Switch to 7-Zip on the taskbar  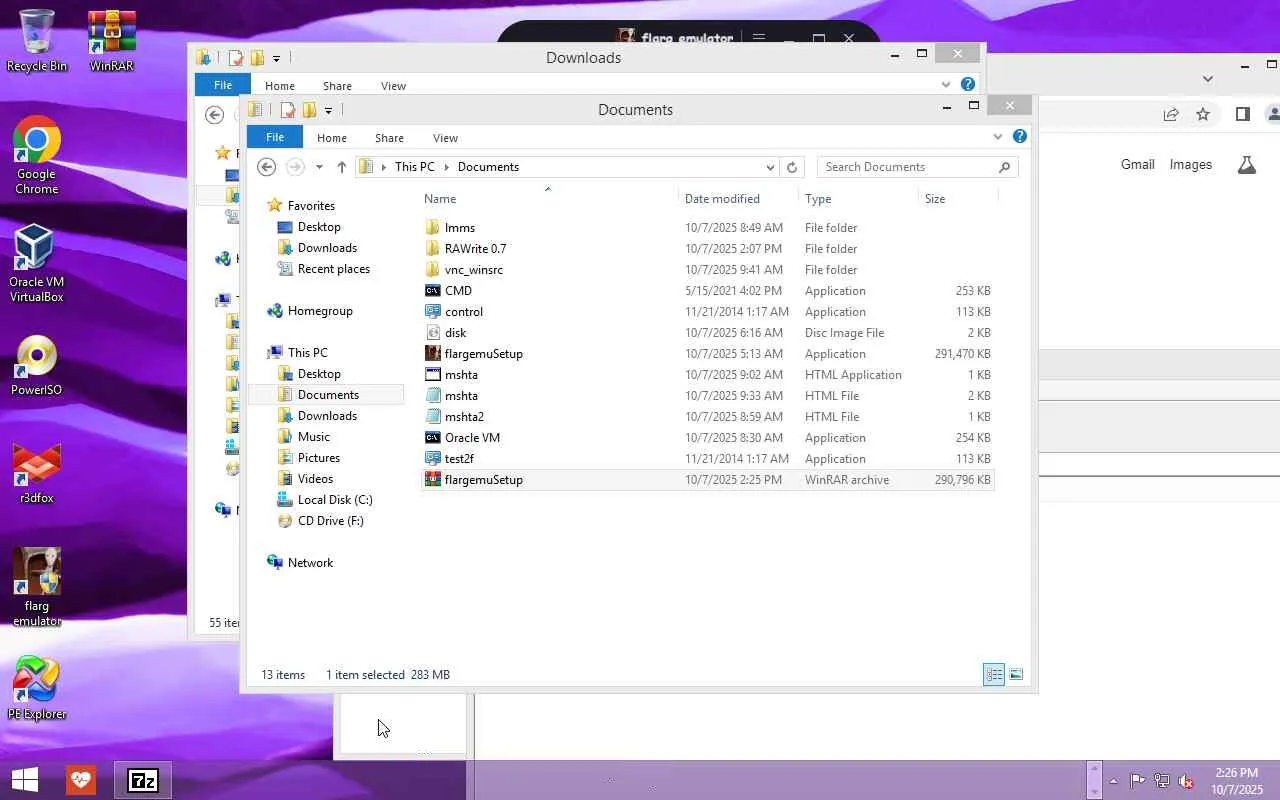pos(142,780)
